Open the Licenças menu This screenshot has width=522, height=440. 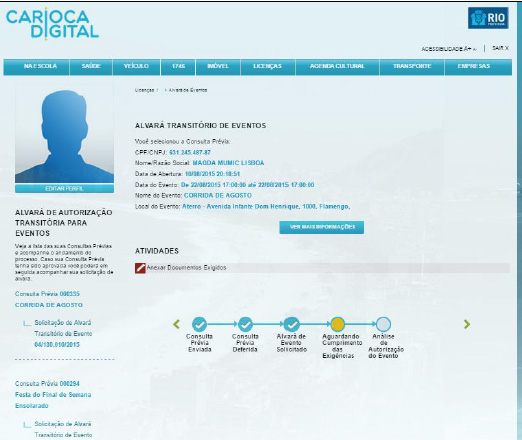[x=268, y=67]
